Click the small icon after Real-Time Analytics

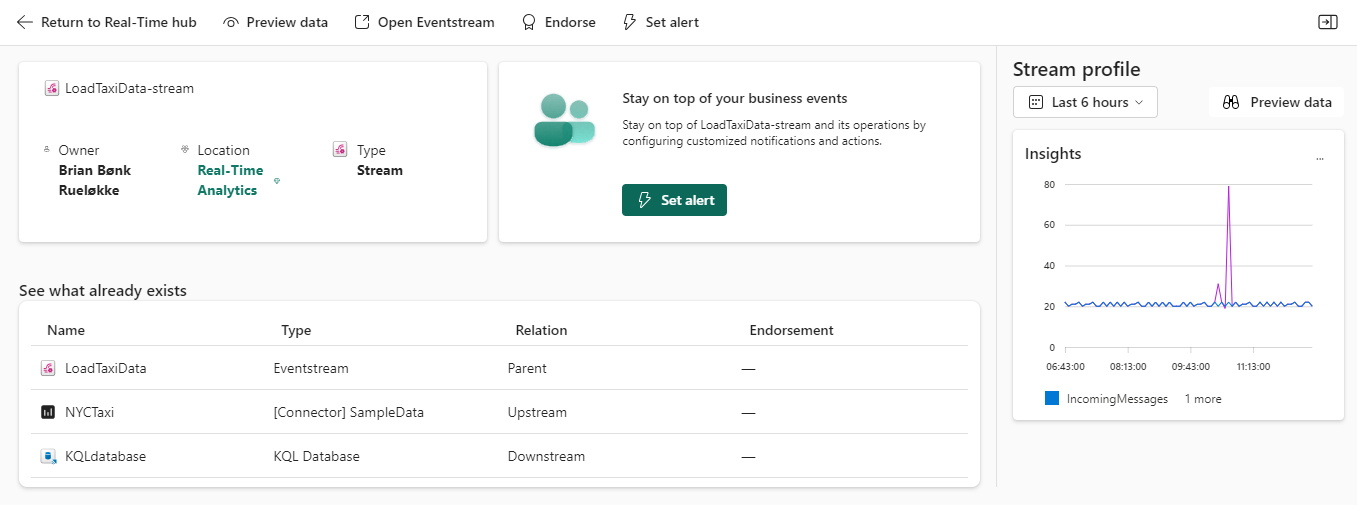(x=277, y=181)
